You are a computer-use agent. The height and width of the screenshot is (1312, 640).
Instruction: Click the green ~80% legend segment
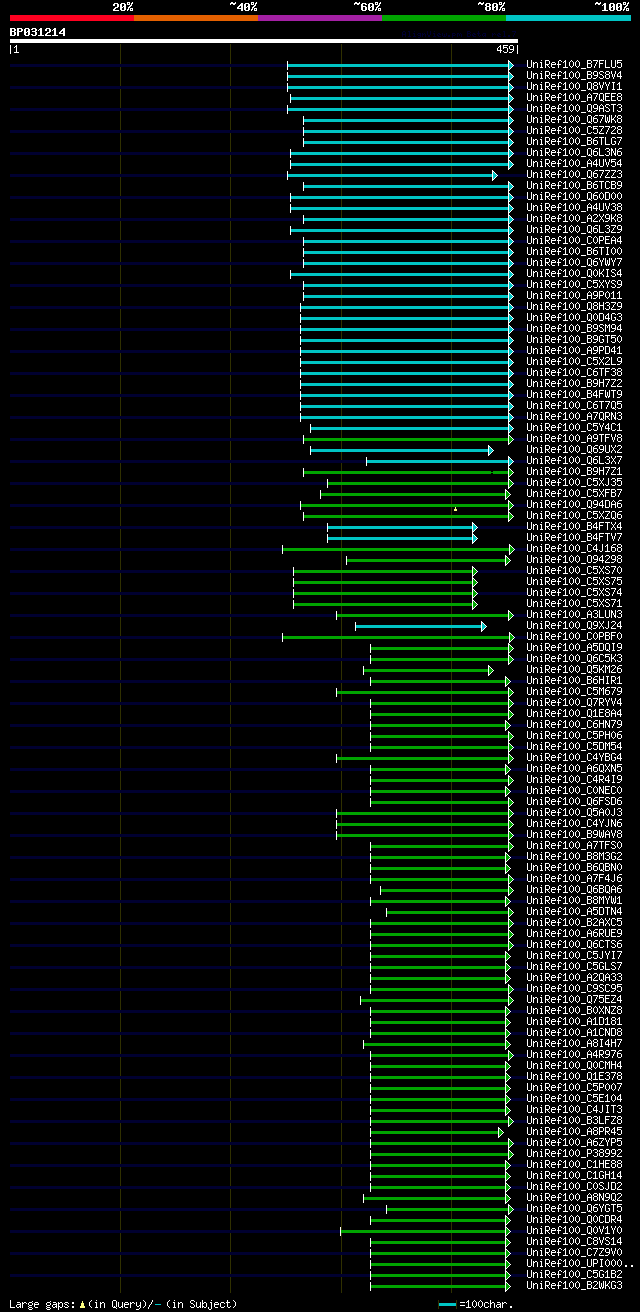(x=444, y=18)
